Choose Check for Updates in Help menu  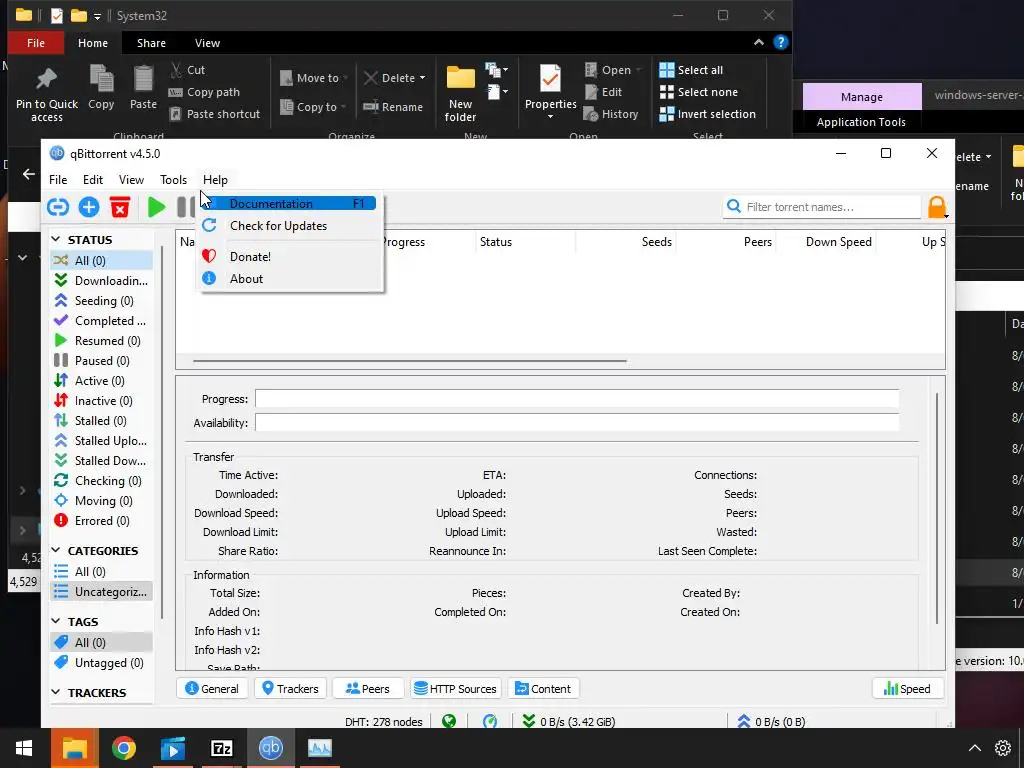pyautogui.click(x=288, y=226)
